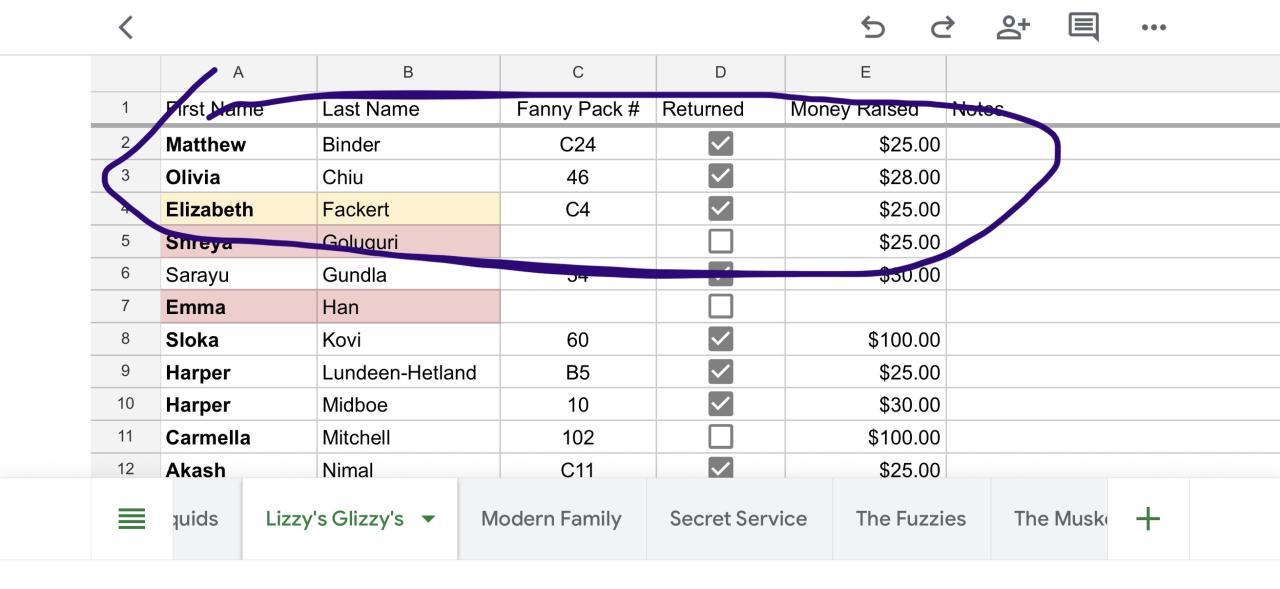Check Returned checkbox for Emma Han
The width and height of the screenshot is (1280, 589).
tap(720, 306)
